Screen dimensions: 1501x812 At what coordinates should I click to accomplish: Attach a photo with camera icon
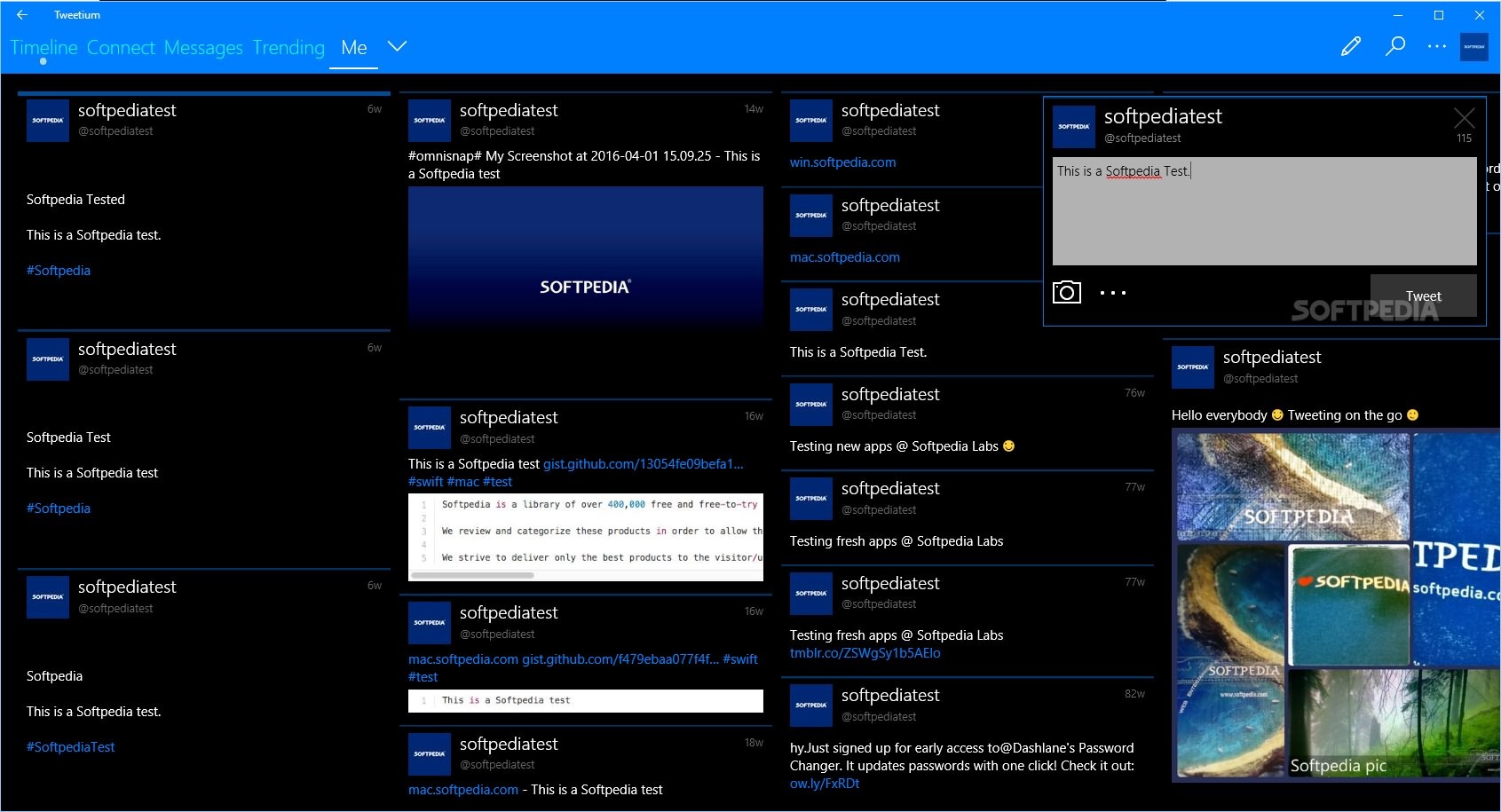pyautogui.click(x=1067, y=292)
